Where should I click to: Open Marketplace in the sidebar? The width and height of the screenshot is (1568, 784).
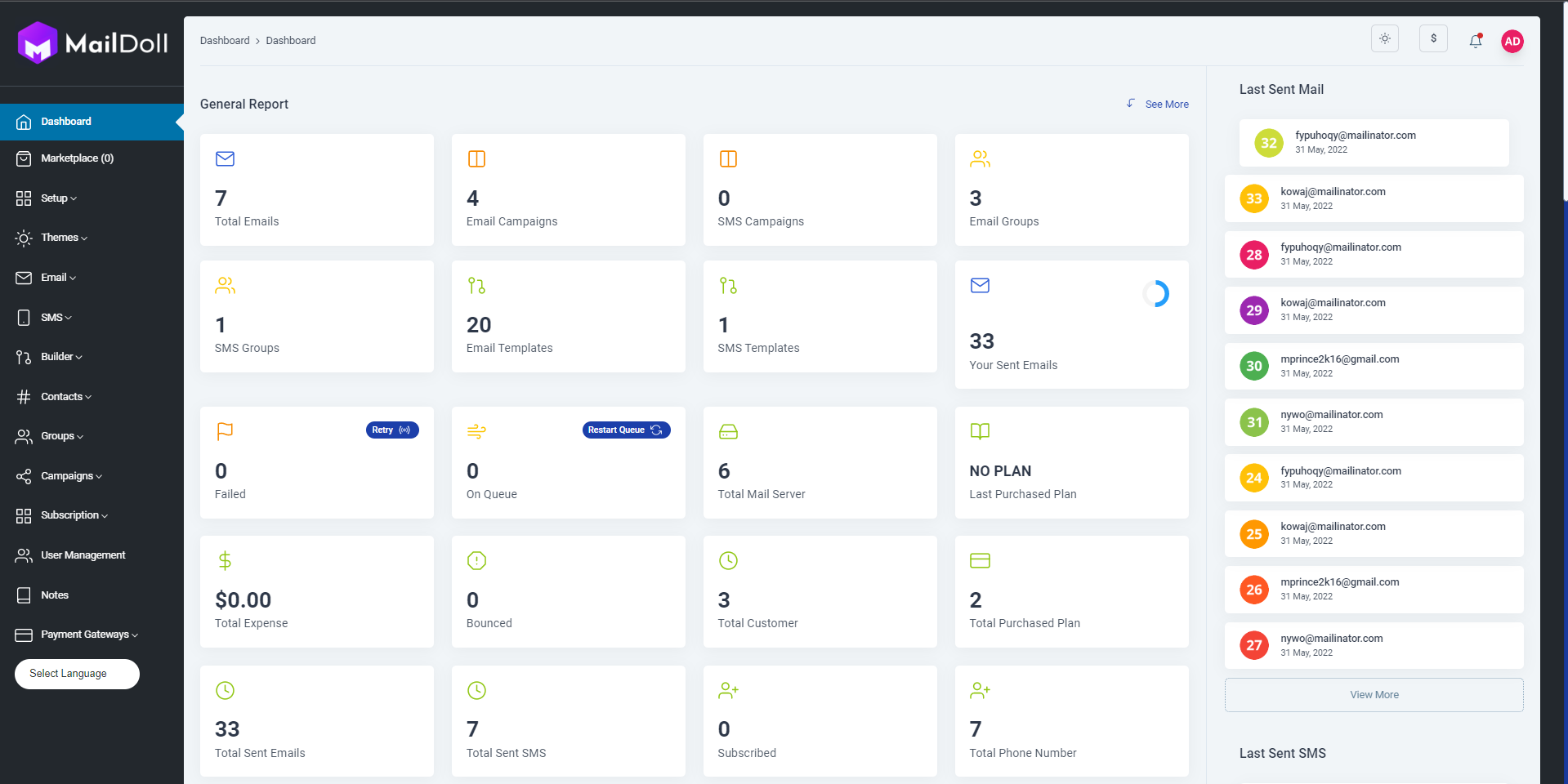tap(77, 158)
